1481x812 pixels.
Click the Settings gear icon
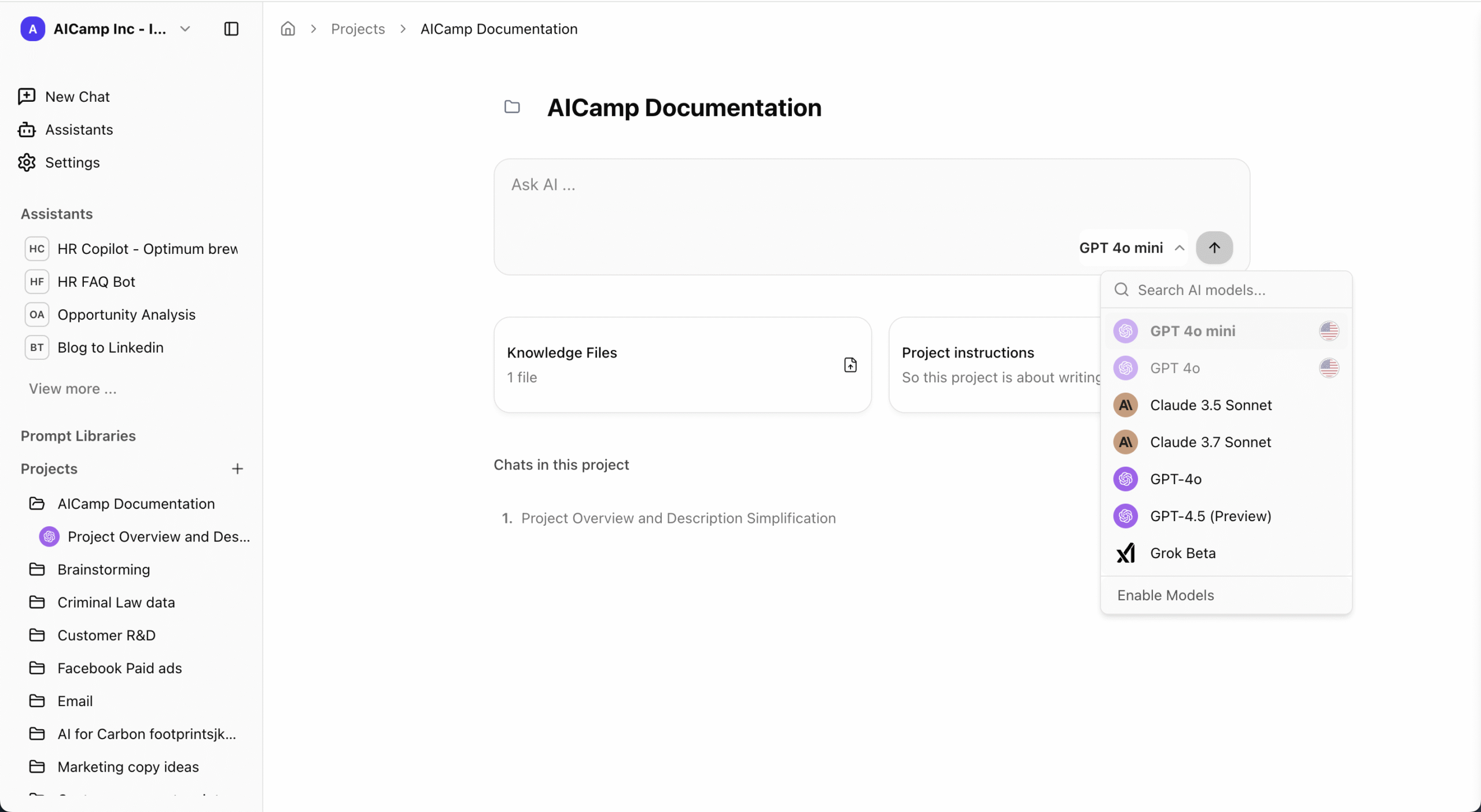(x=27, y=163)
